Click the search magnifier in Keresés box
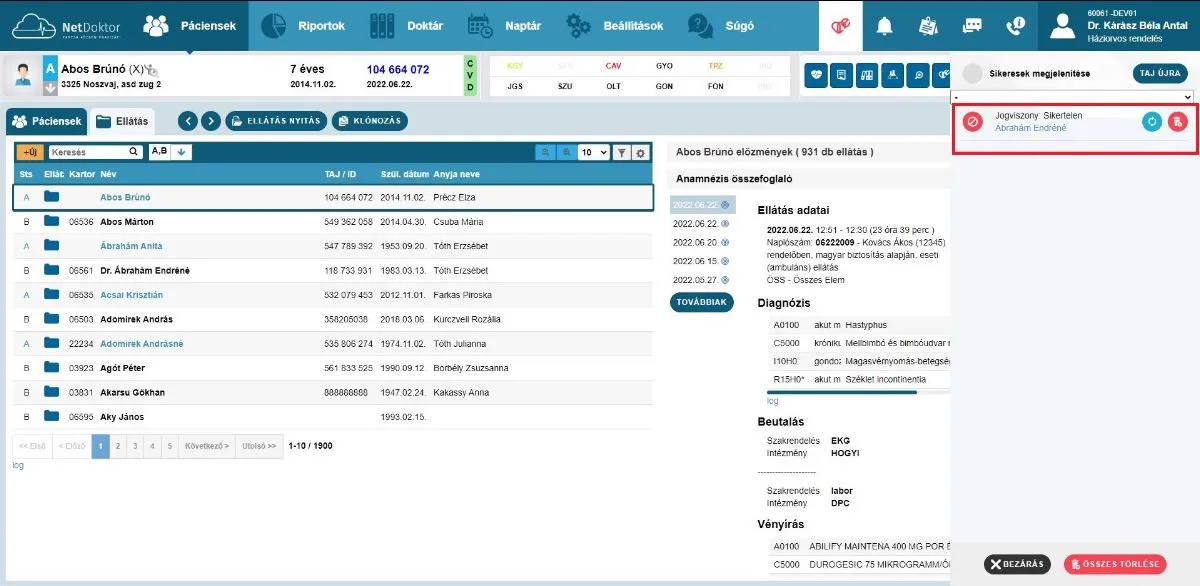Image resolution: width=1200 pixels, height=586 pixels. pos(134,152)
